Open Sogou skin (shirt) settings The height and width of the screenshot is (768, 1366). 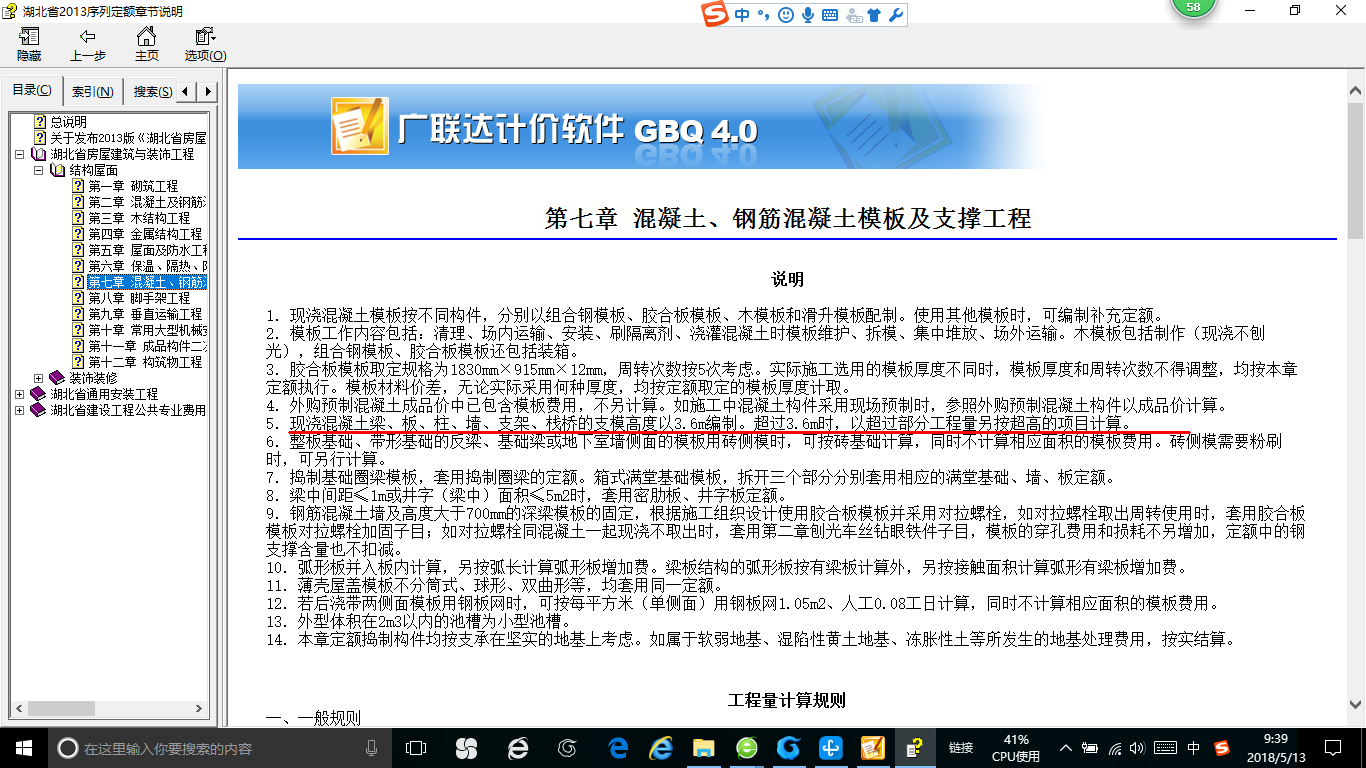click(875, 15)
